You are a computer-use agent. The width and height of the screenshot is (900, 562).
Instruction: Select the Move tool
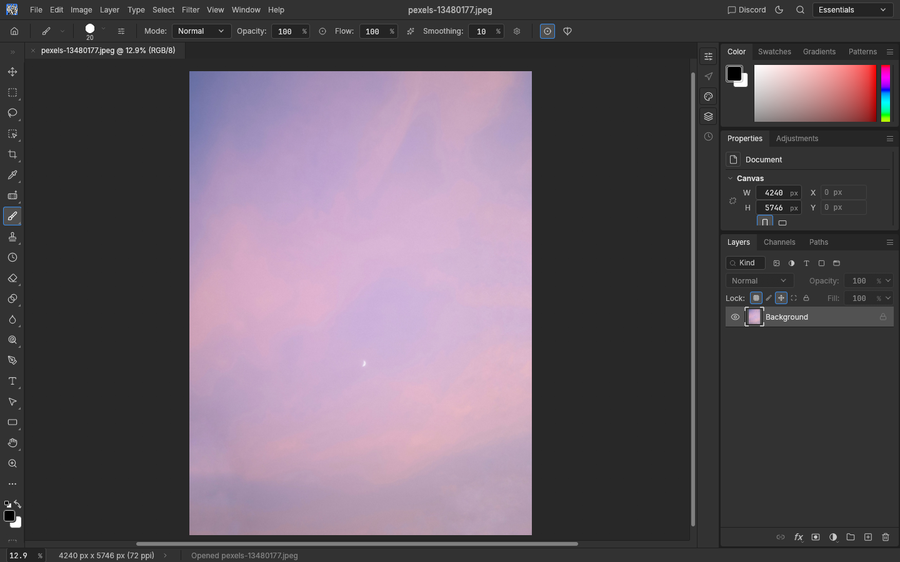[12, 72]
